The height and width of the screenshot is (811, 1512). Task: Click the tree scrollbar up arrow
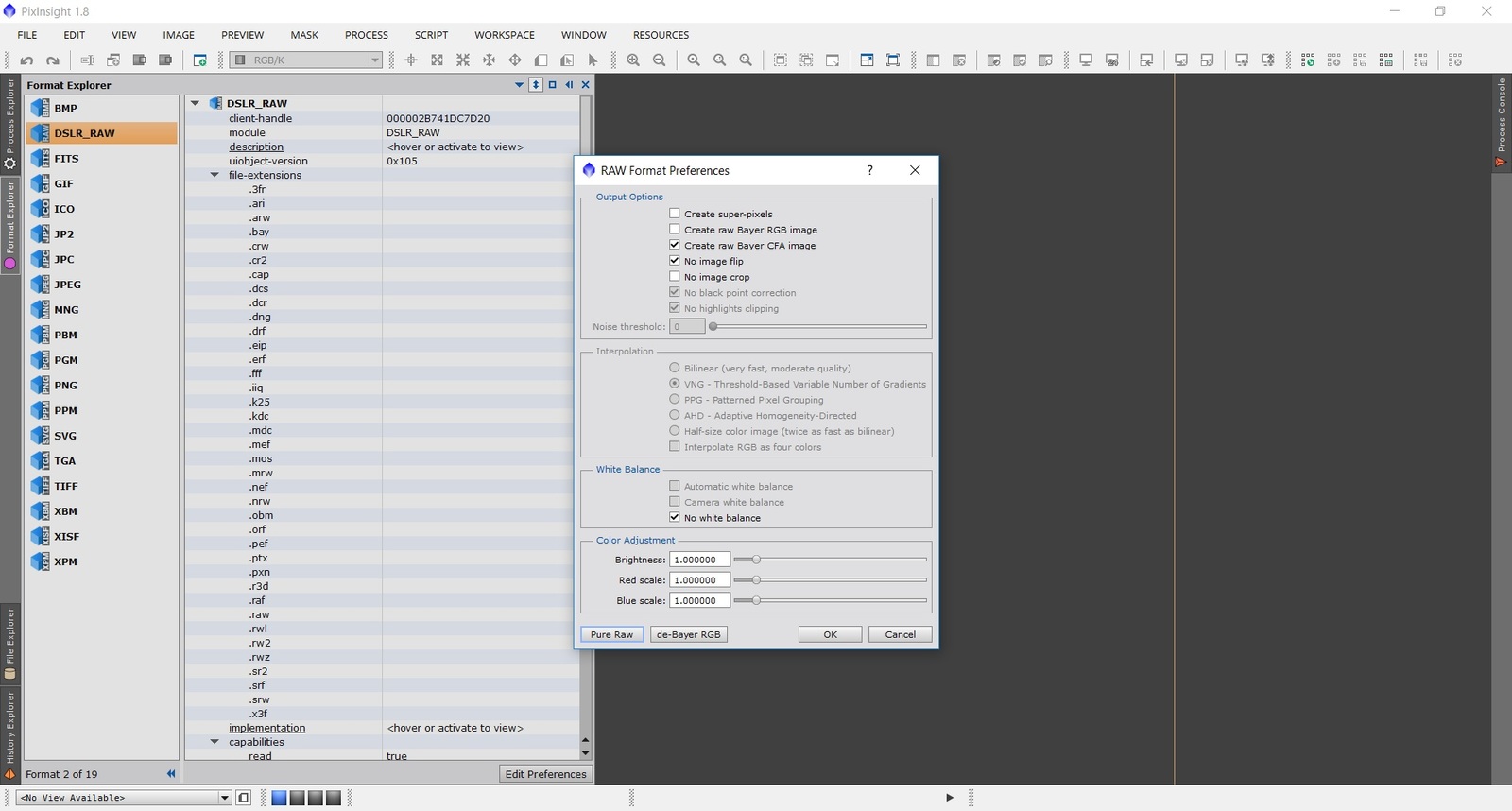(x=586, y=740)
